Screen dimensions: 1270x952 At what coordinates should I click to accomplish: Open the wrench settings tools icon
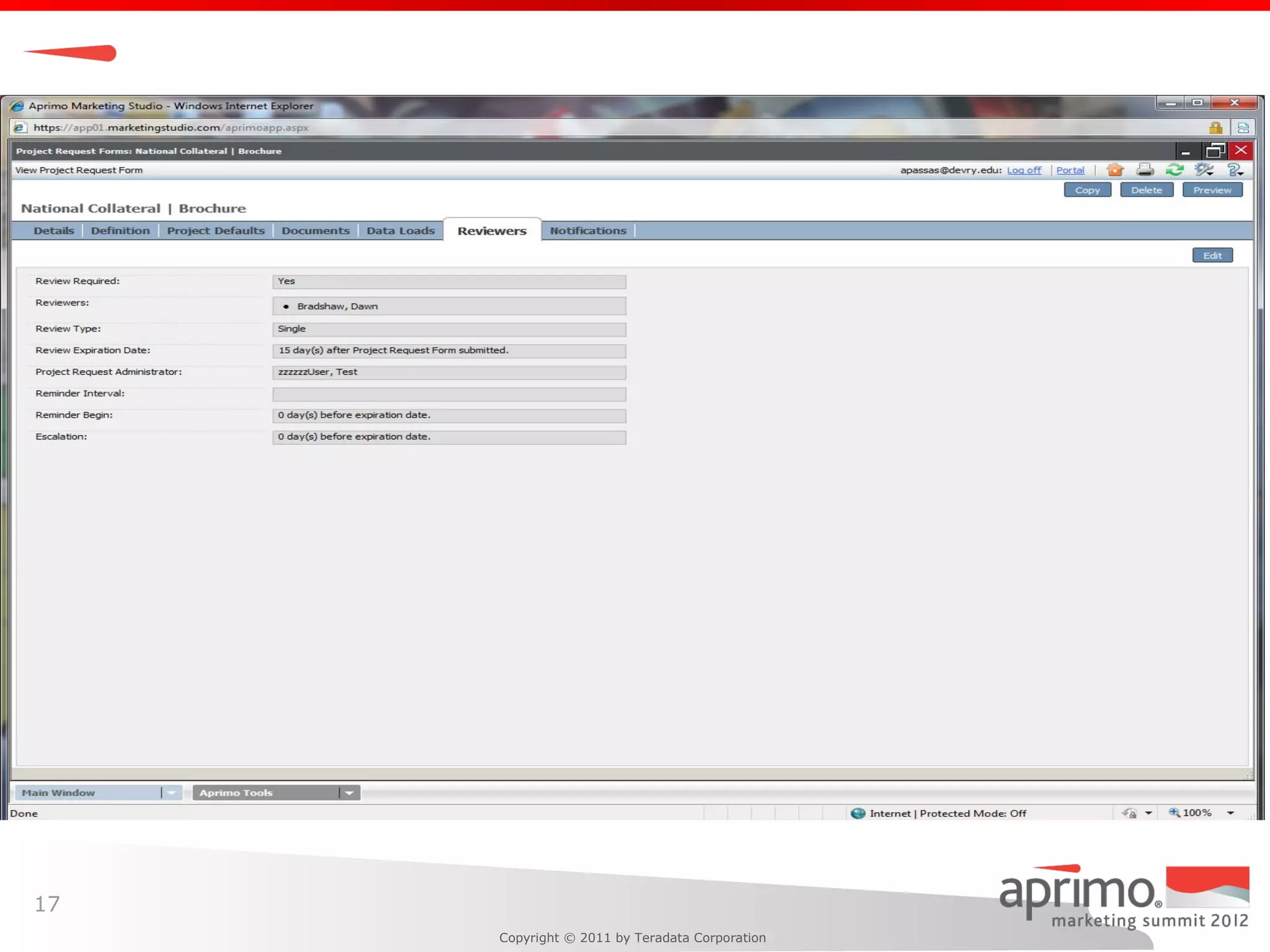coord(1204,170)
